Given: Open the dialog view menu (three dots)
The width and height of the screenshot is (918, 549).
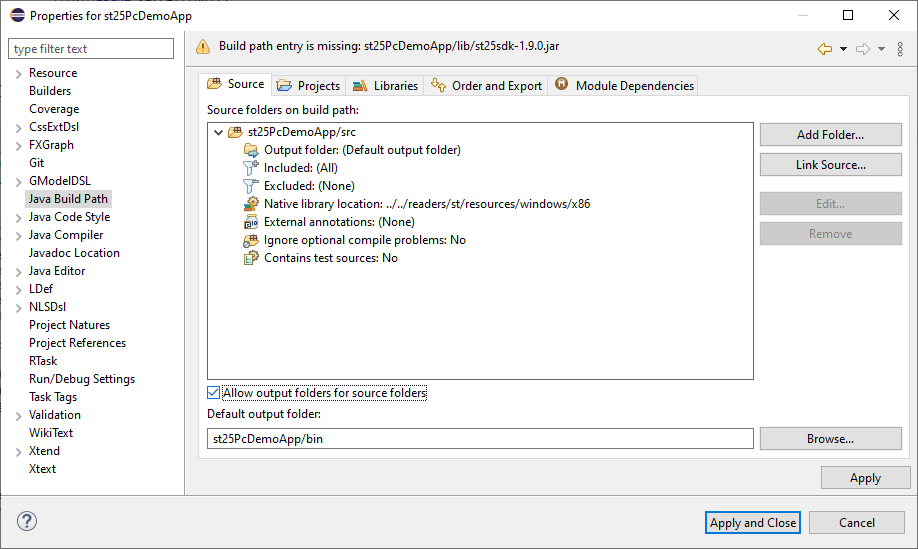Looking at the screenshot, I should pyautogui.click(x=900, y=48).
